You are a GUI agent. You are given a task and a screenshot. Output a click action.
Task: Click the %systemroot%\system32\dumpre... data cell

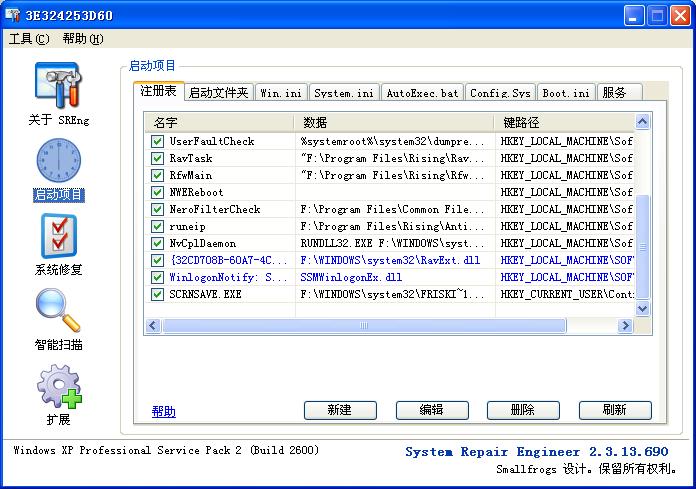(x=392, y=142)
